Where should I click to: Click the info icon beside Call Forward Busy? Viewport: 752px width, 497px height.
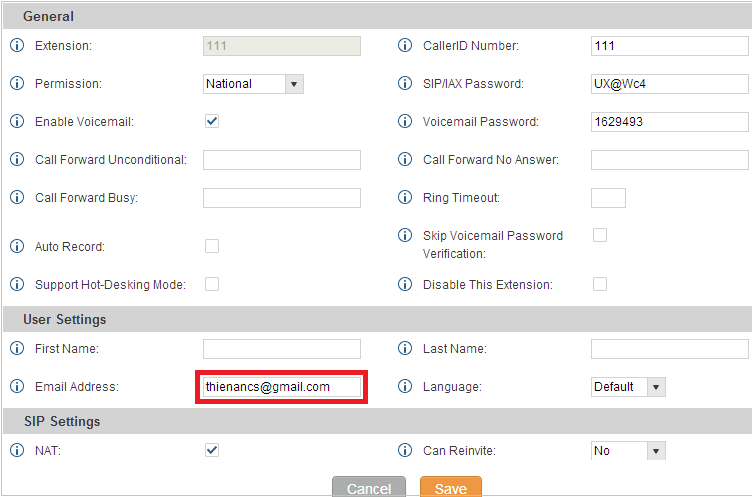[x=17, y=197]
